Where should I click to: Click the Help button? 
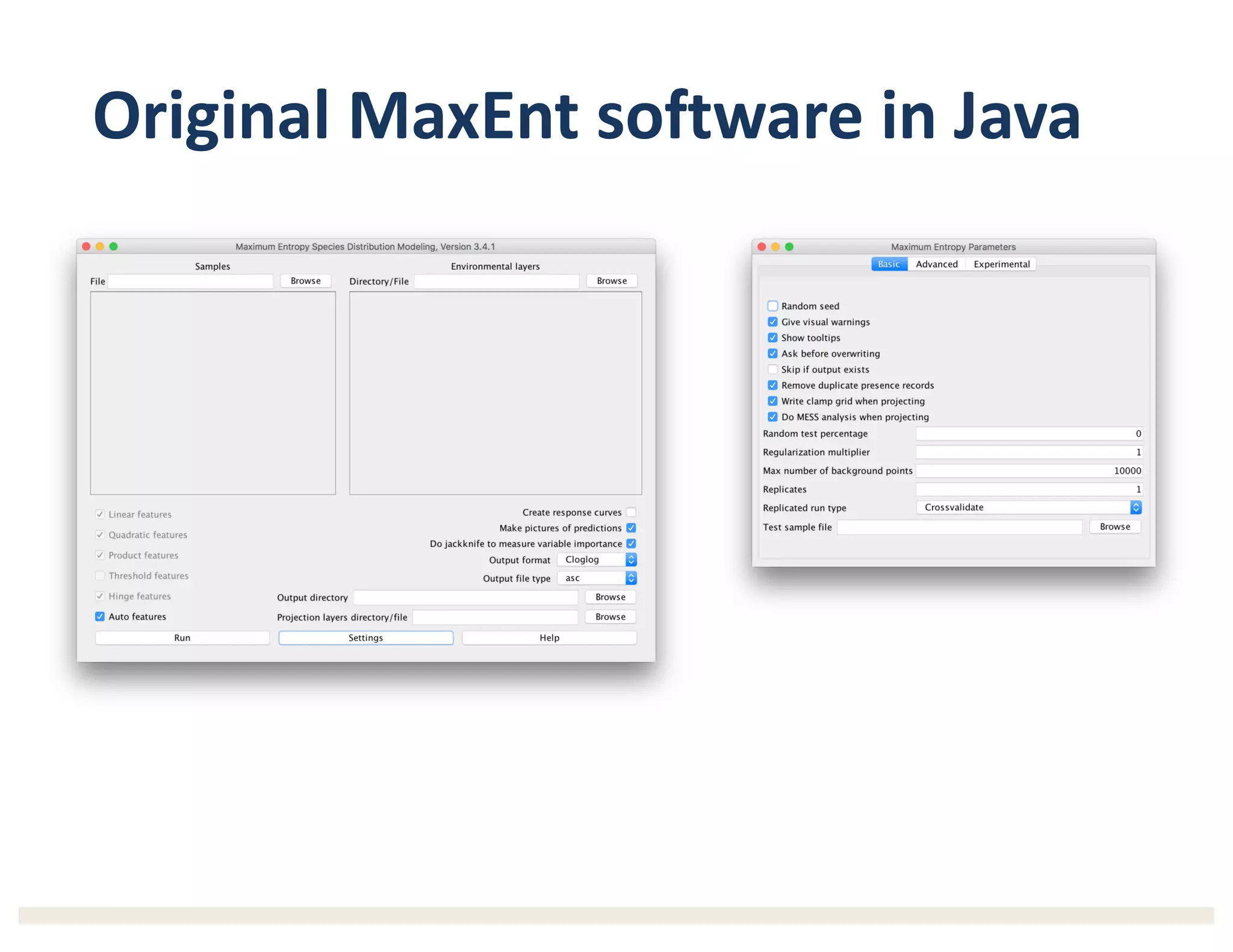pyautogui.click(x=549, y=638)
